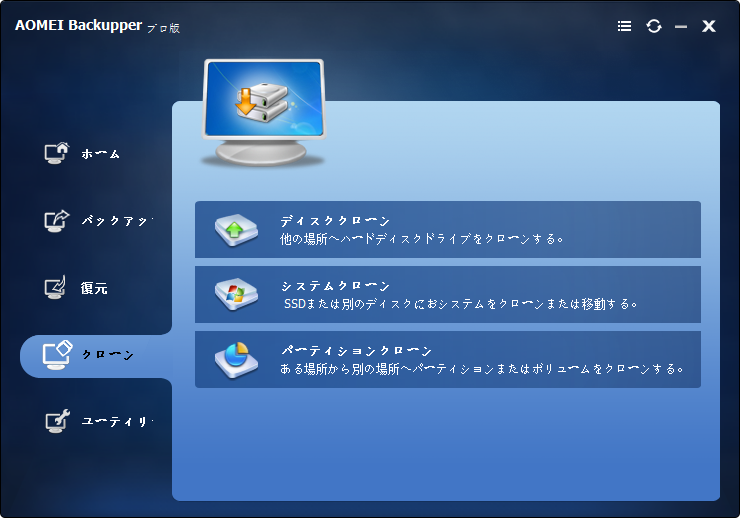Screen dimensions: 740x518
Task: Click the ホーム monitor icon in sidebar
Action: 57,153
